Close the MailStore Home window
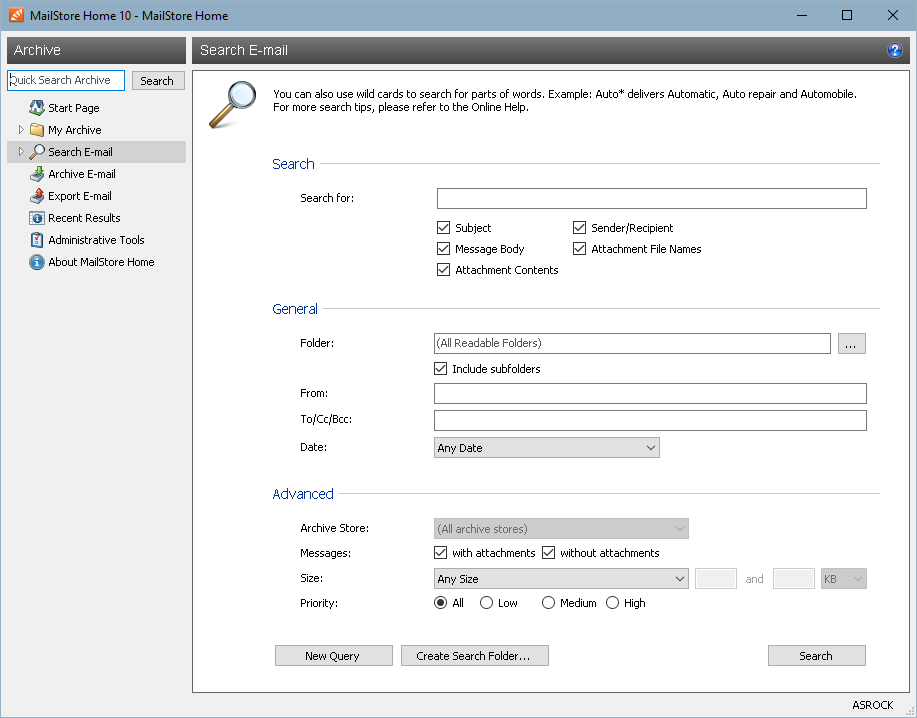Screen dimensions: 917x718 (892, 15)
